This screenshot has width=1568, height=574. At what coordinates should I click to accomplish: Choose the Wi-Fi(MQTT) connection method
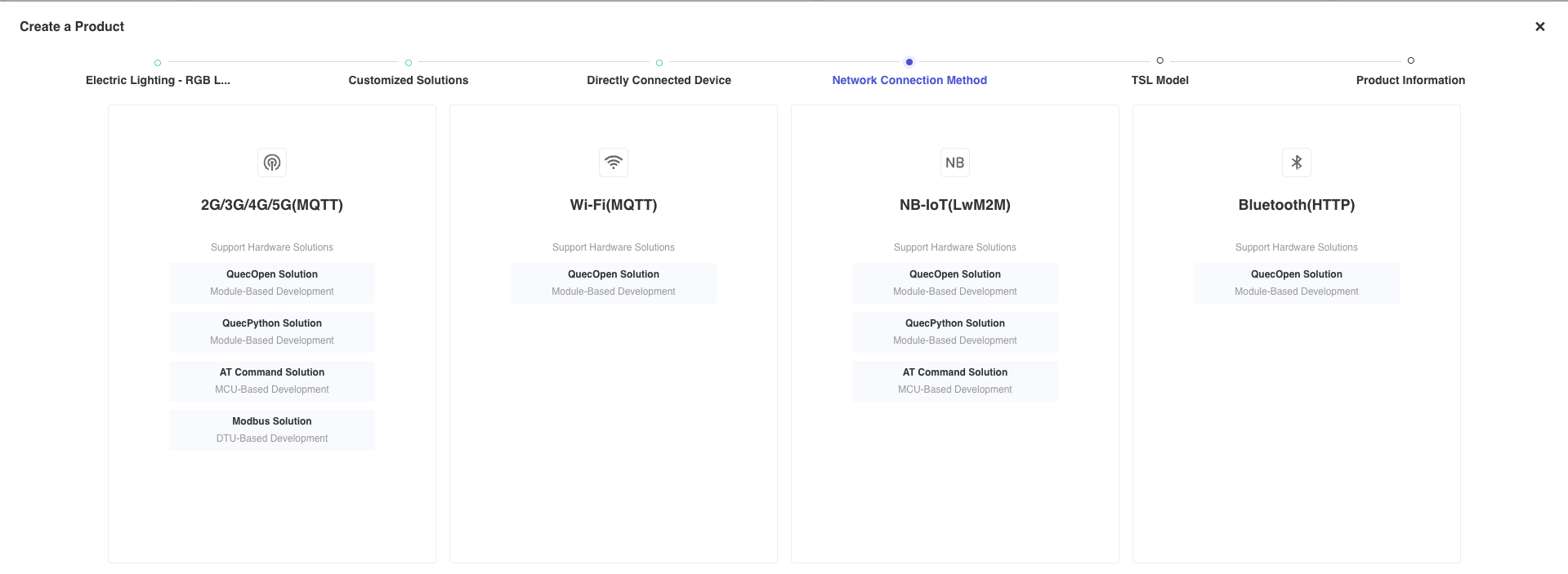coord(614,205)
